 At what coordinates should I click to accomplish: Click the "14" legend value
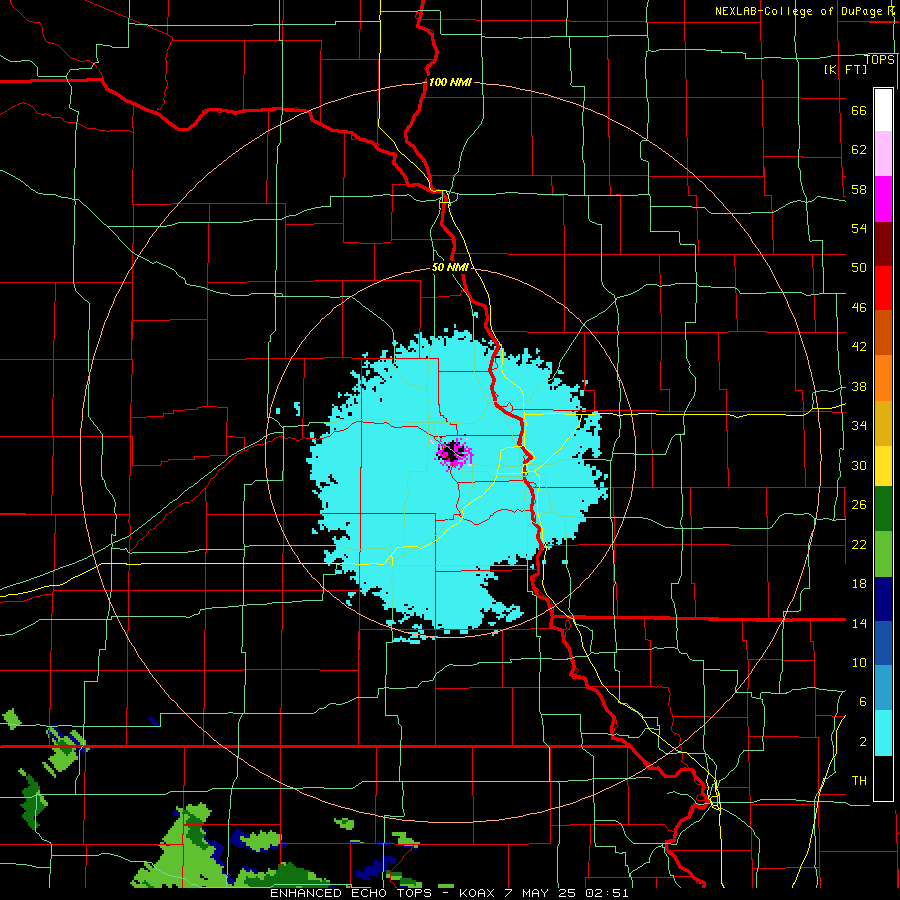click(x=859, y=623)
